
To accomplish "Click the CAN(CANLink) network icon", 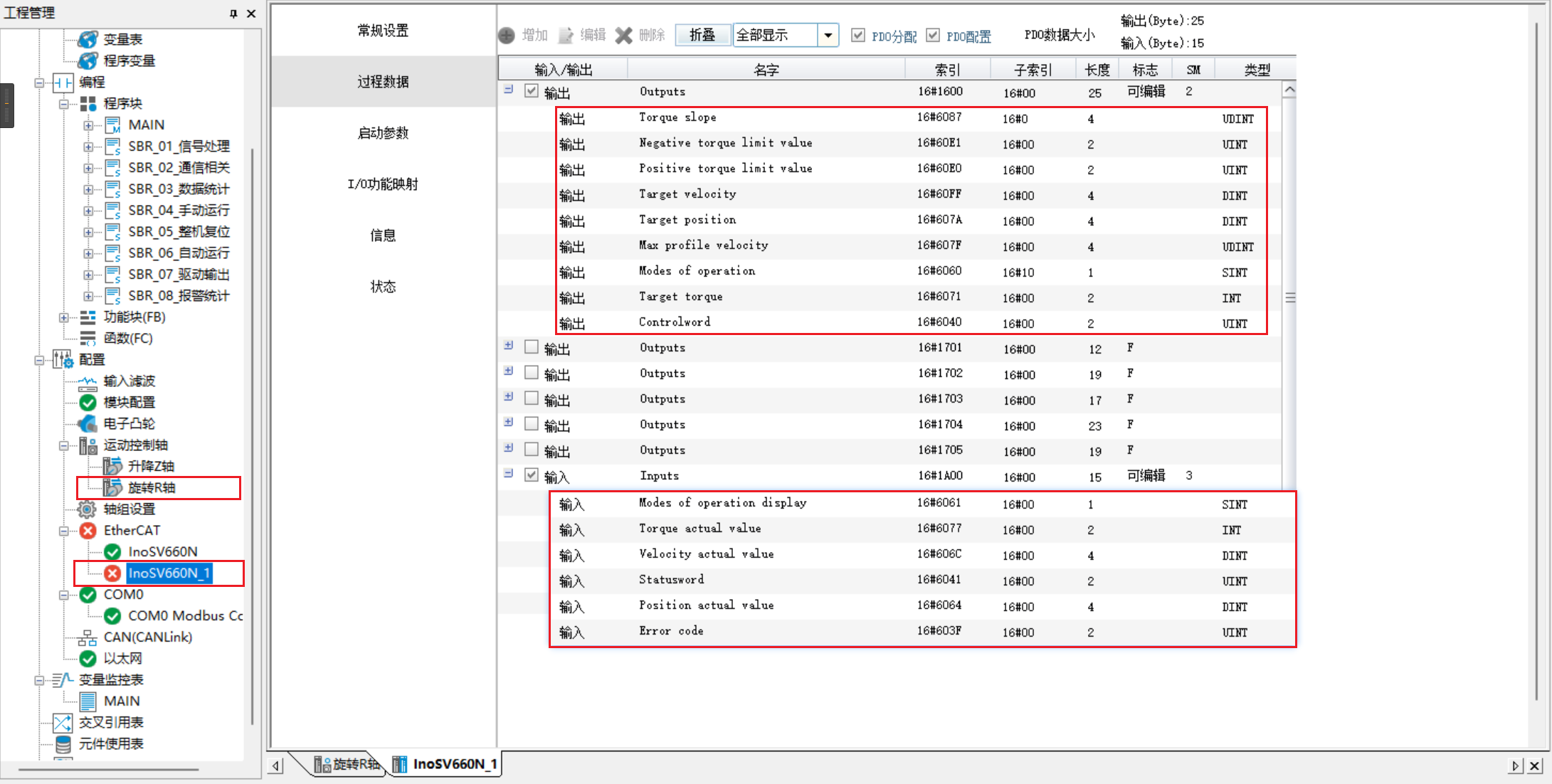I will 88,637.
